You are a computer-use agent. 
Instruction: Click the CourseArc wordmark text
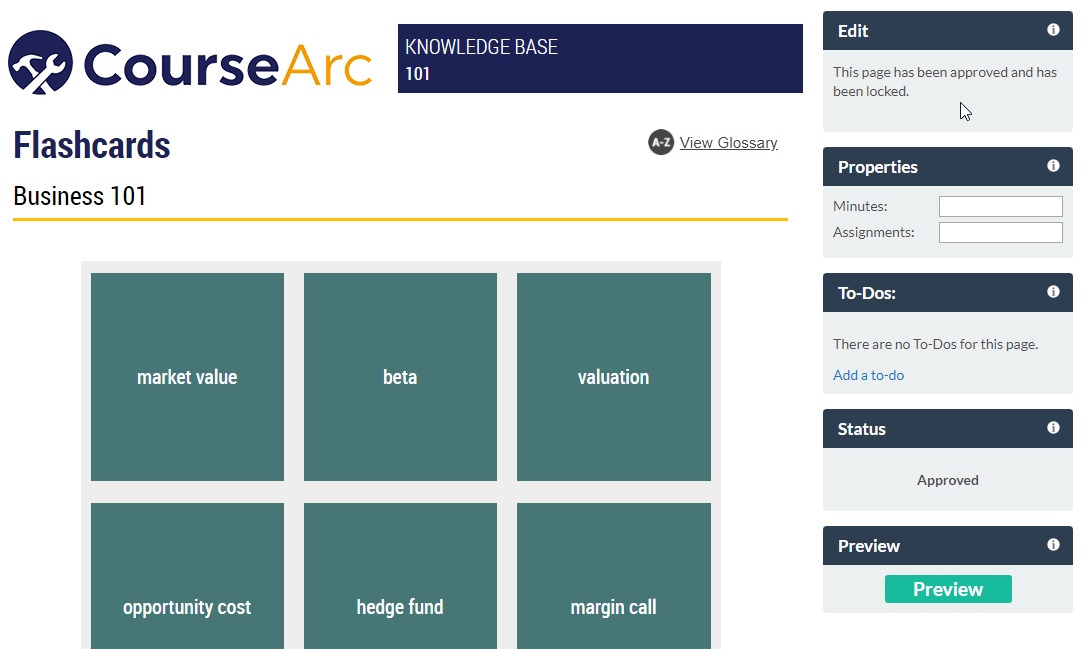click(x=228, y=66)
